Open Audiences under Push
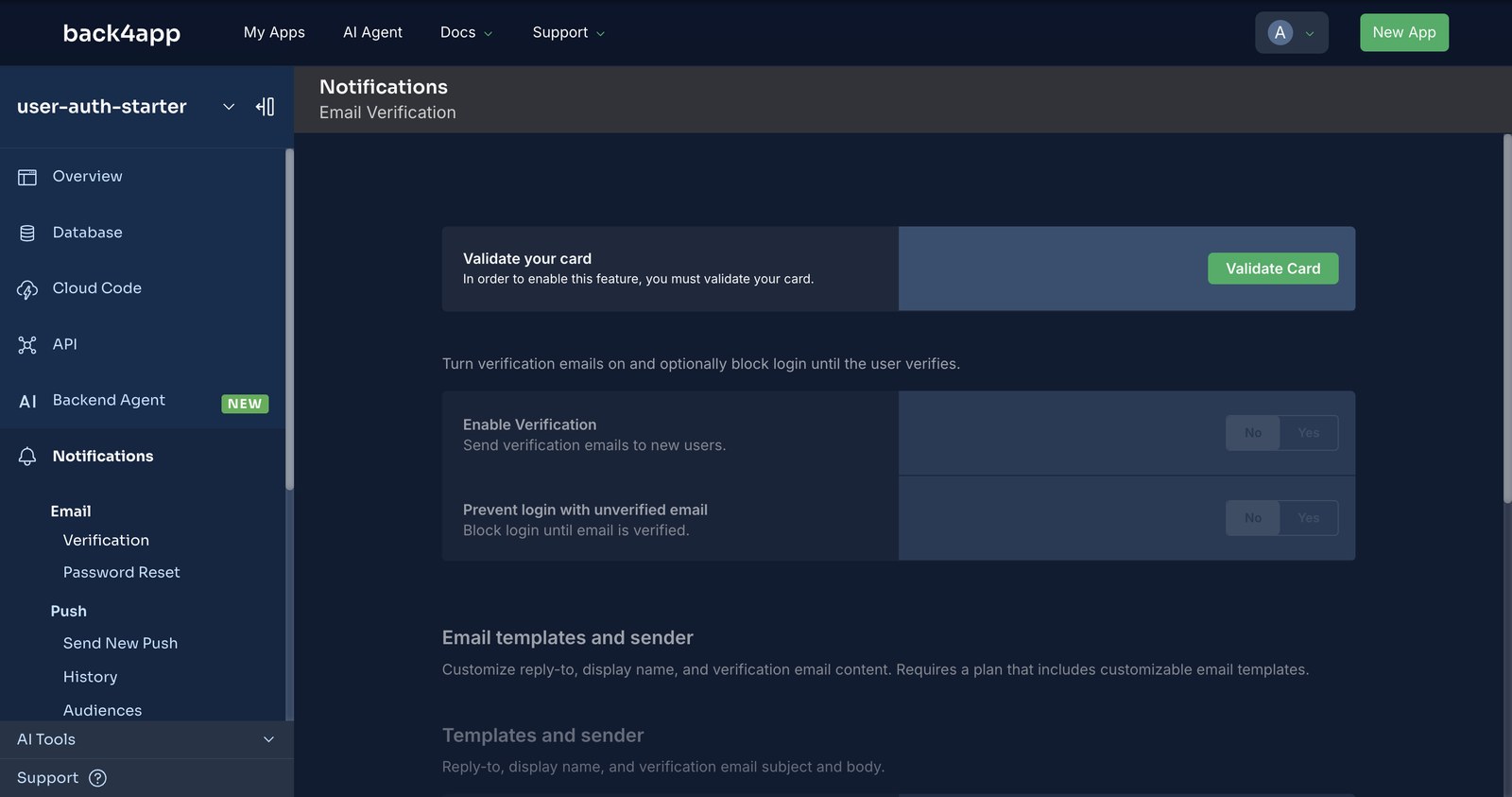 pyautogui.click(x=102, y=710)
